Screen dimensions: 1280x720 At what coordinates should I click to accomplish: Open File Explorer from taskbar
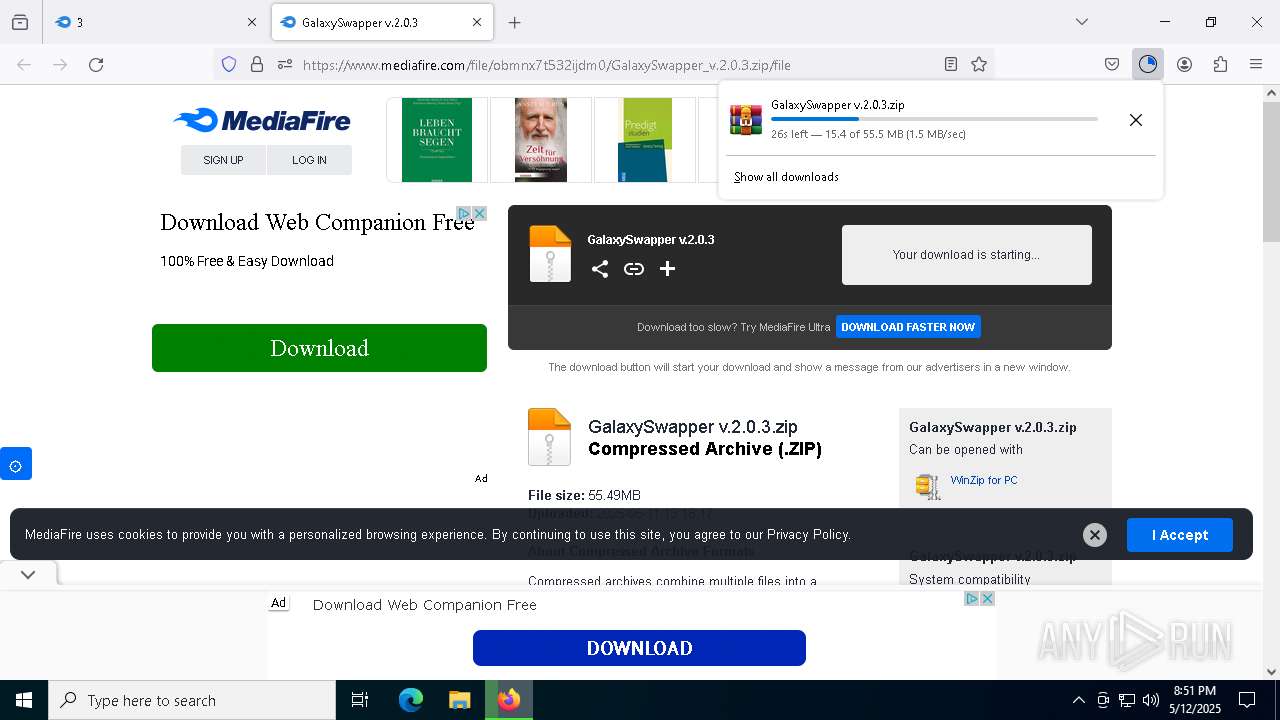(459, 700)
